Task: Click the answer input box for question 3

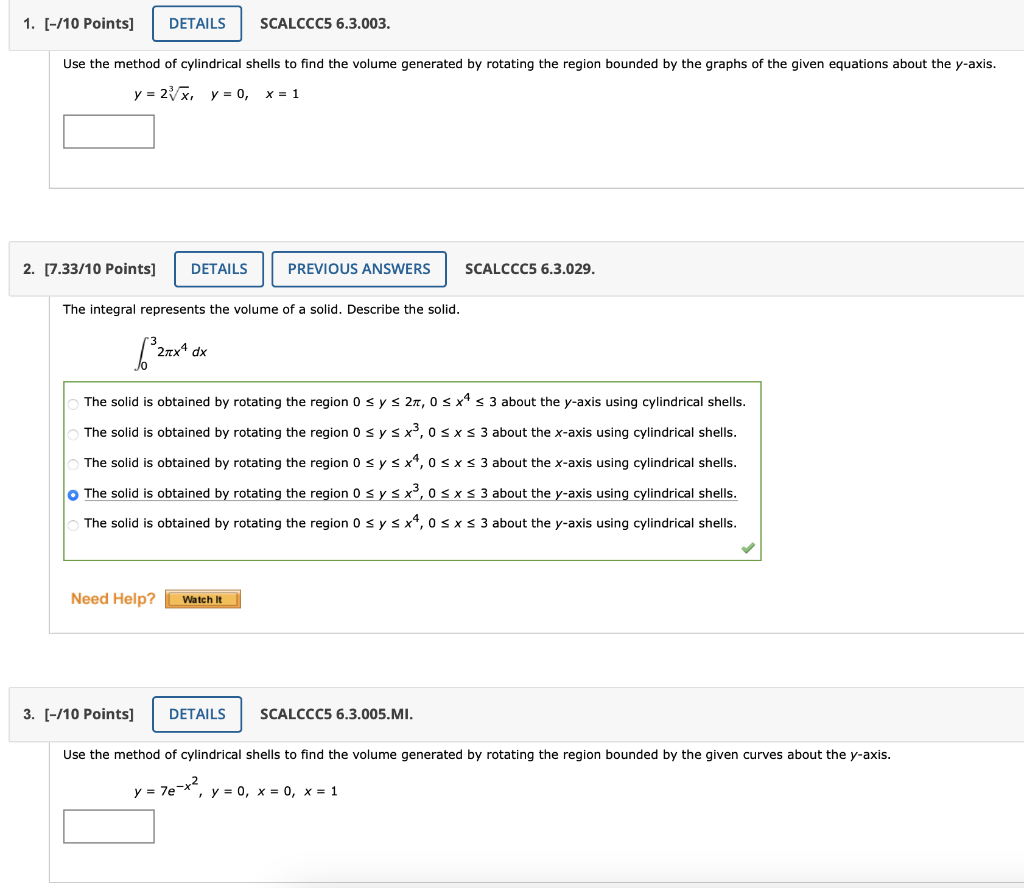Action: pyautogui.click(x=108, y=826)
